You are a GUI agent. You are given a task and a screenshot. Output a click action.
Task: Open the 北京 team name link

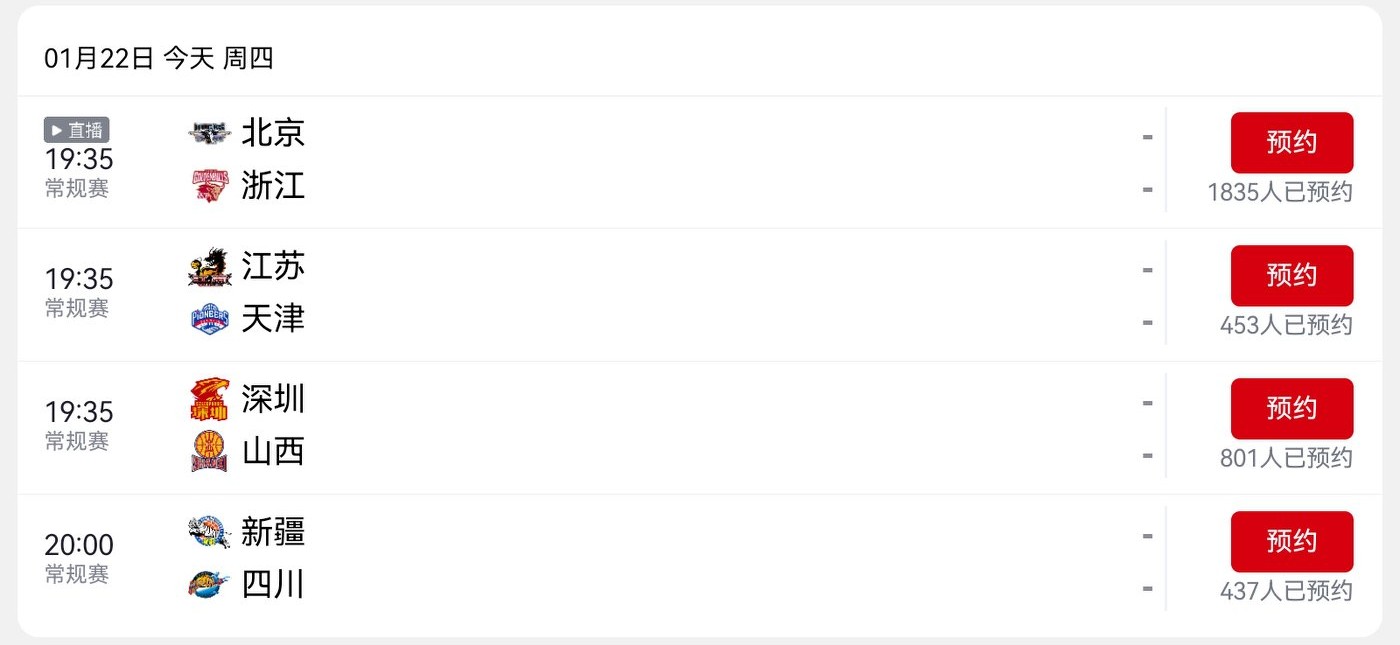tap(273, 133)
